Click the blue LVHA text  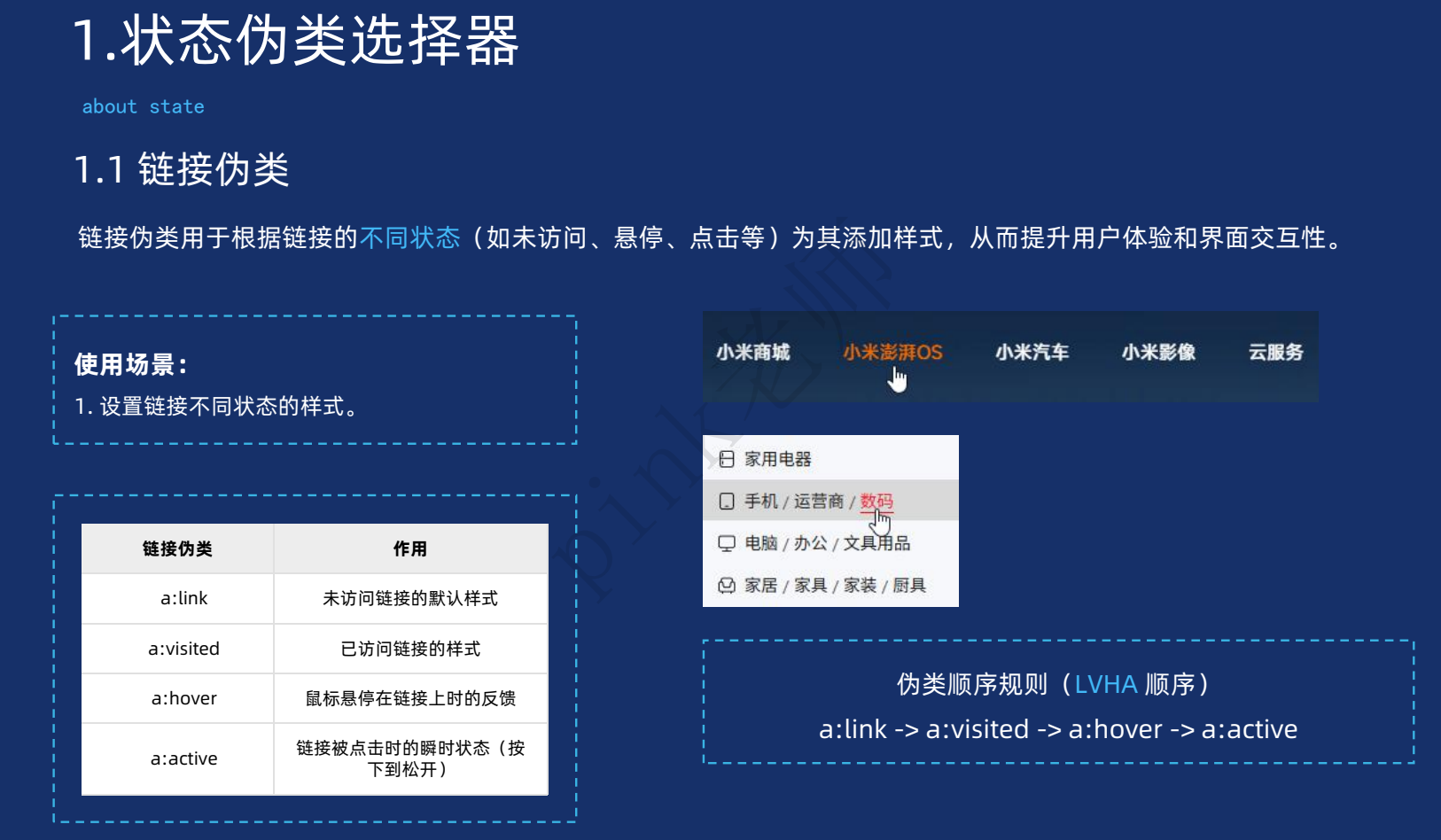click(x=1105, y=684)
